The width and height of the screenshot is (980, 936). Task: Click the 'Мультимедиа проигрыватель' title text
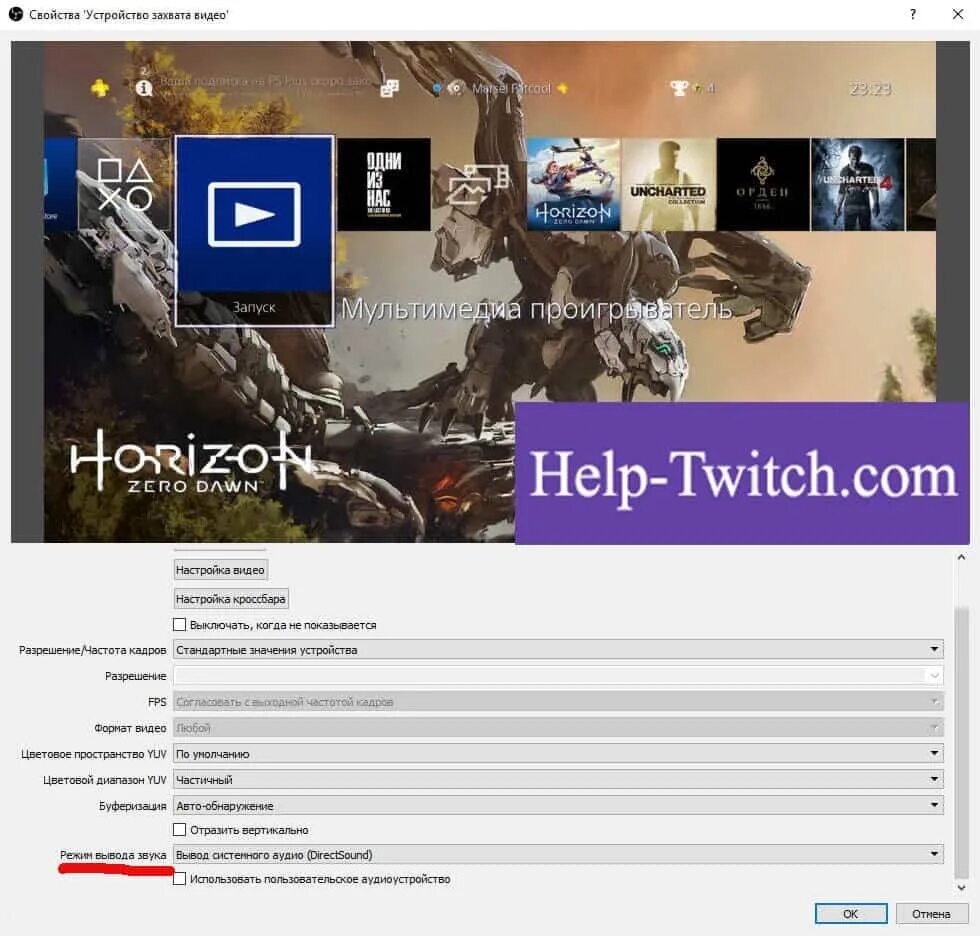click(x=536, y=309)
